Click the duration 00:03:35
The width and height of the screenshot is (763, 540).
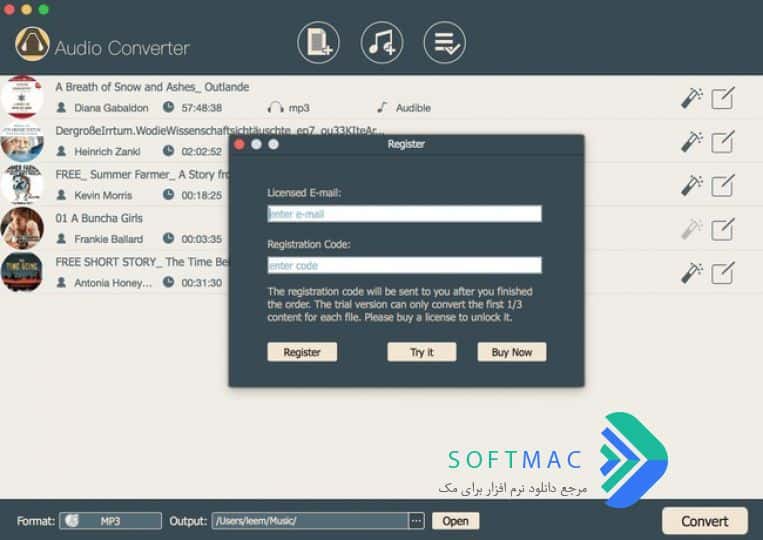coord(201,239)
